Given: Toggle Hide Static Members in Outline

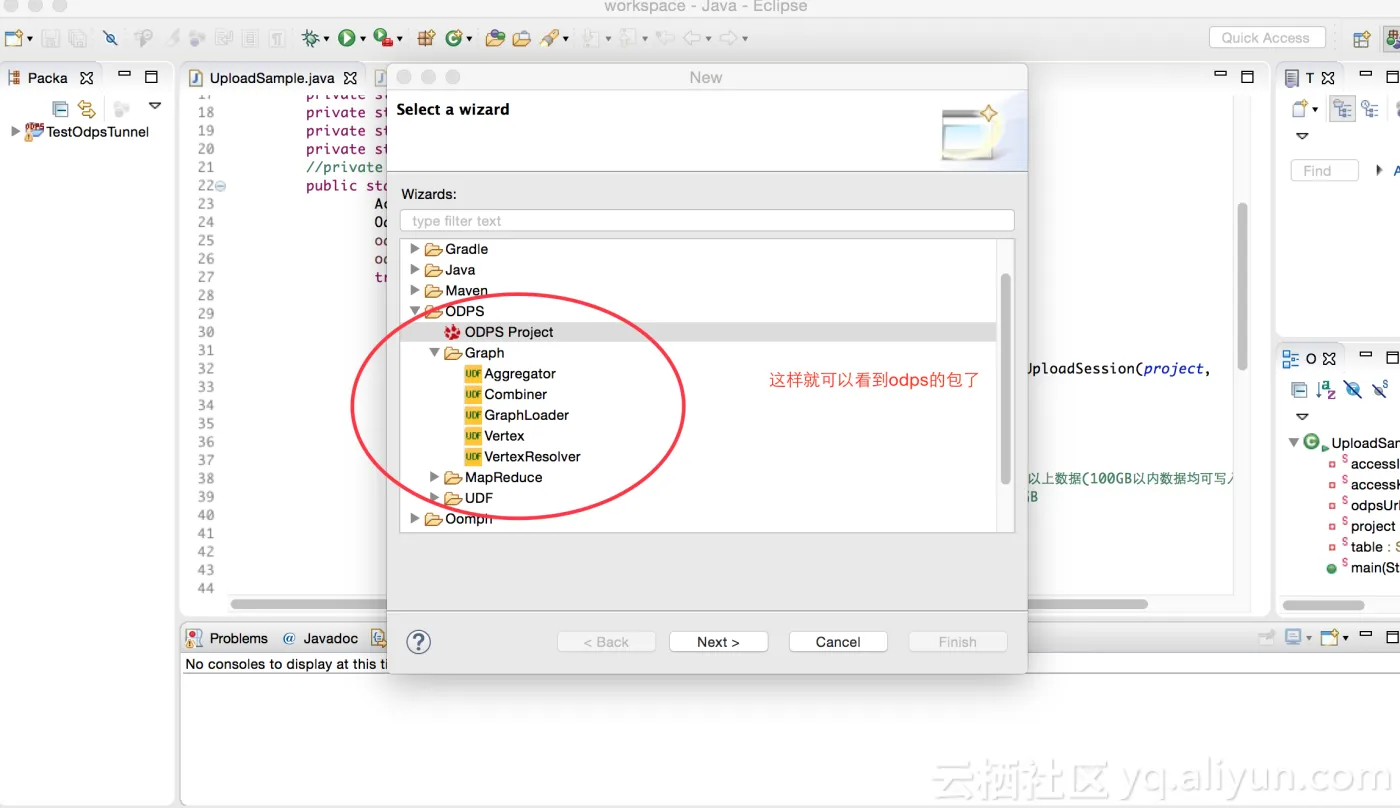Looking at the screenshot, I should (x=1380, y=390).
